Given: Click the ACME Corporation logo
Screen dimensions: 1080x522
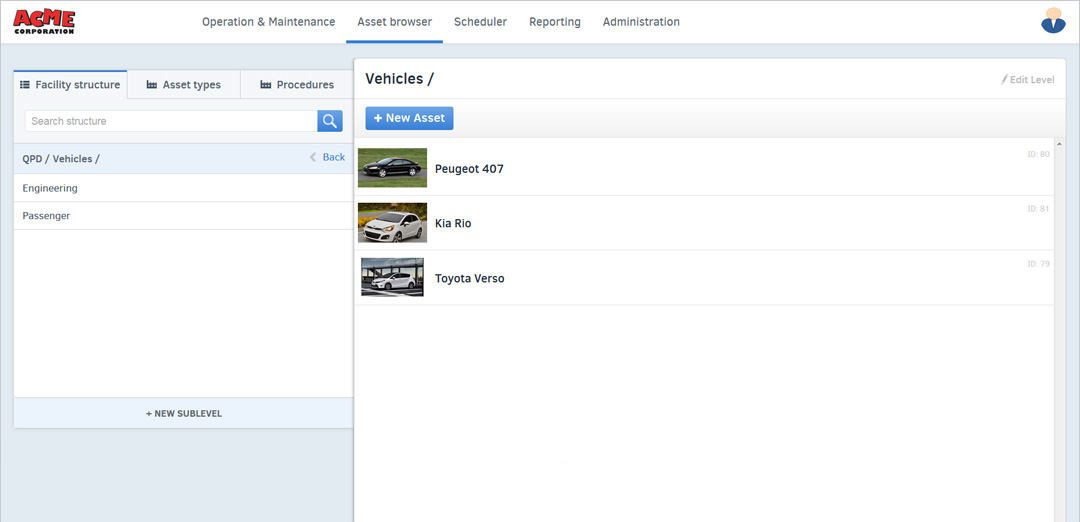Looking at the screenshot, I should click(44, 22).
